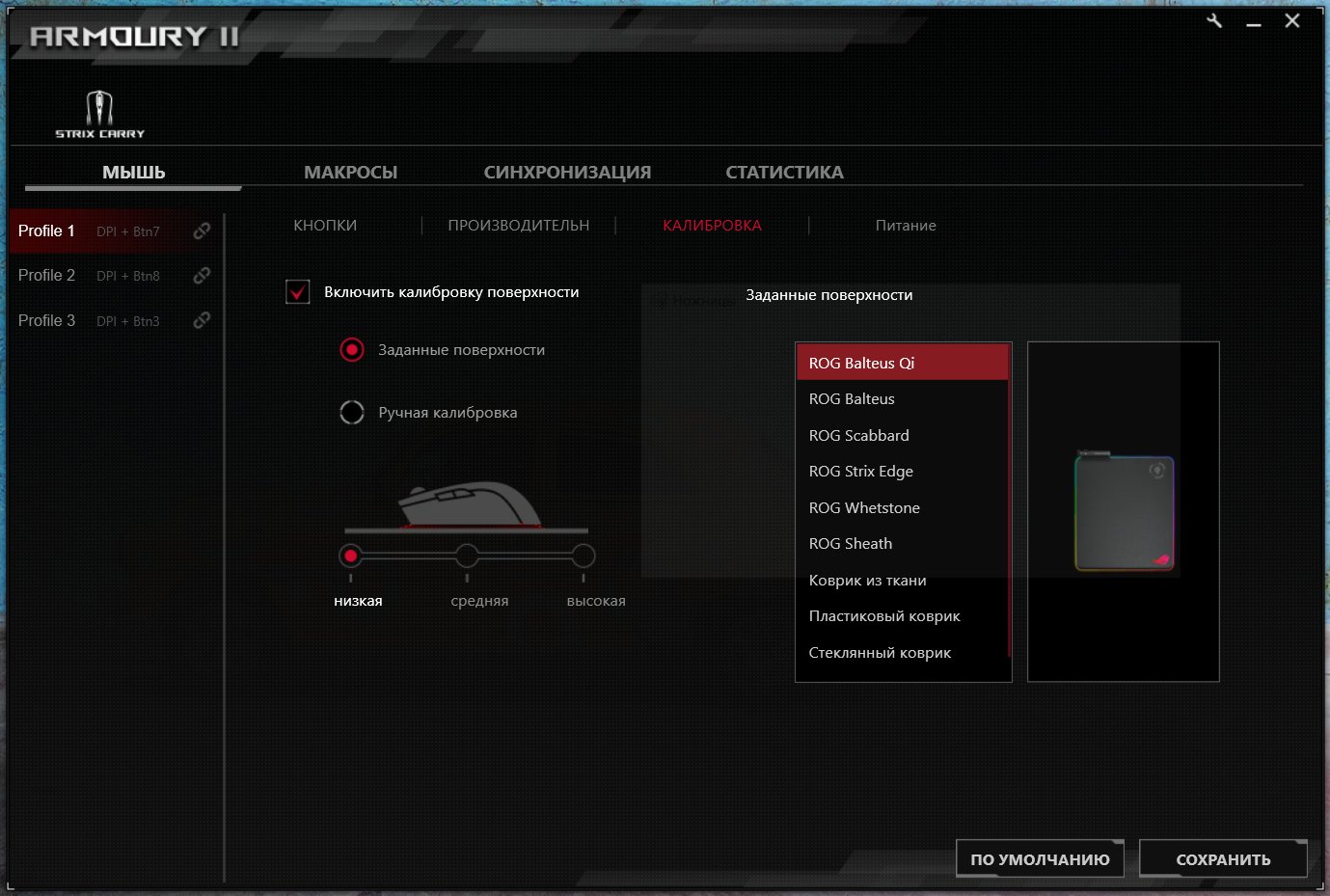Viewport: 1330px width, 896px height.
Task: Open settings via the wrench icon
Action: coord(1214,20)
